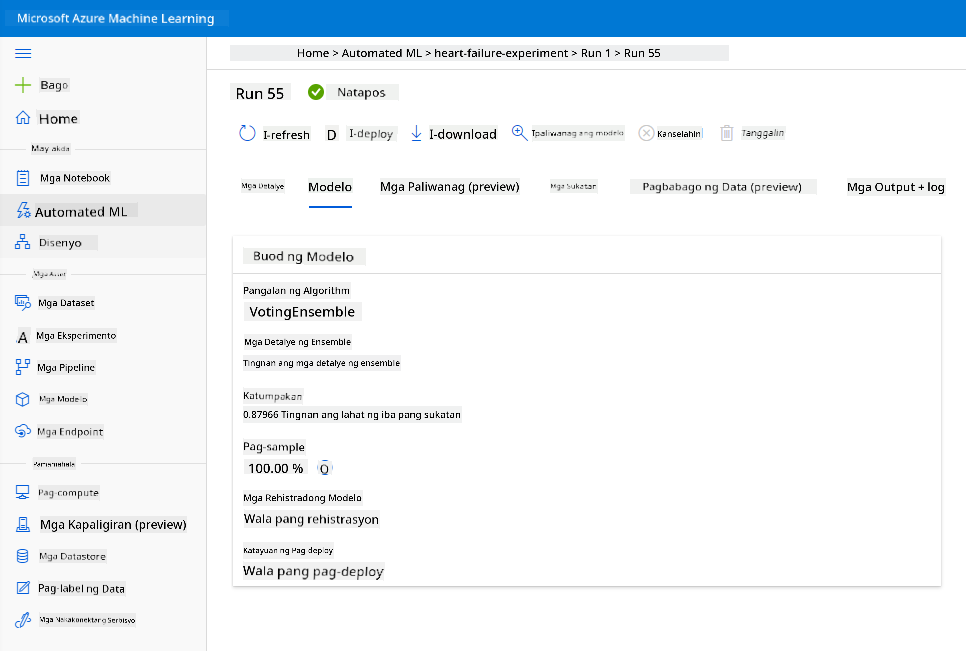Click the I-refresh circular arrow icon
The width and height of the screenshot is (966, 651).
pyautogui.click(x=247, y=134)
